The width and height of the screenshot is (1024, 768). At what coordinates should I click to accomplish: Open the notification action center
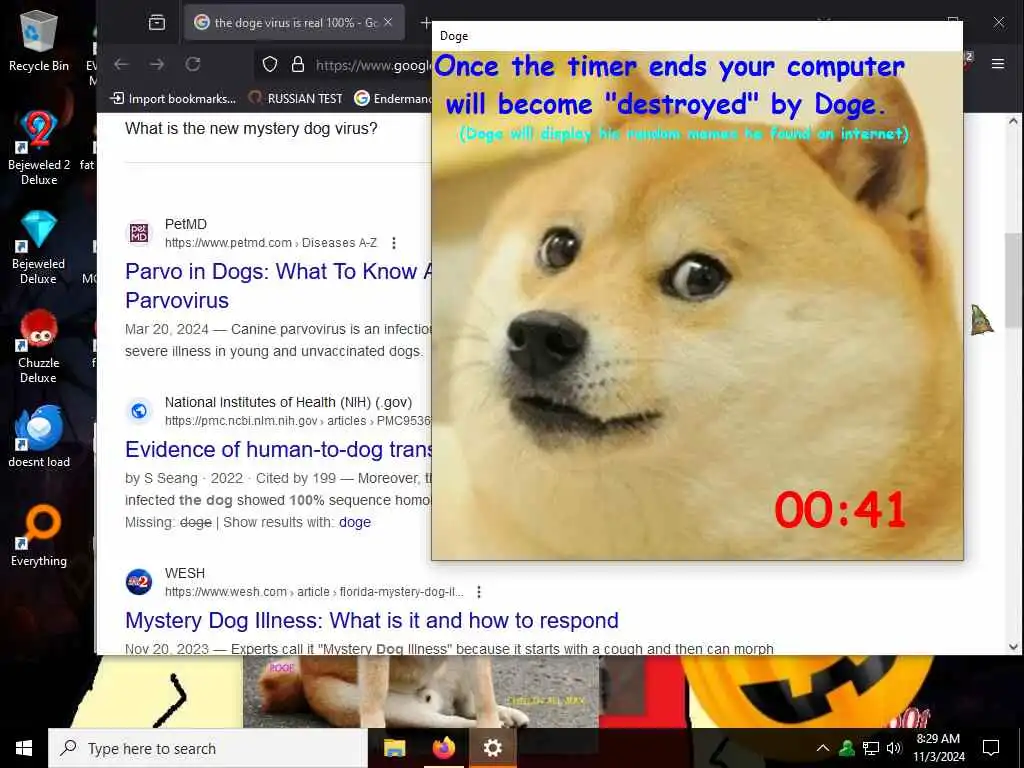(991, 748)
